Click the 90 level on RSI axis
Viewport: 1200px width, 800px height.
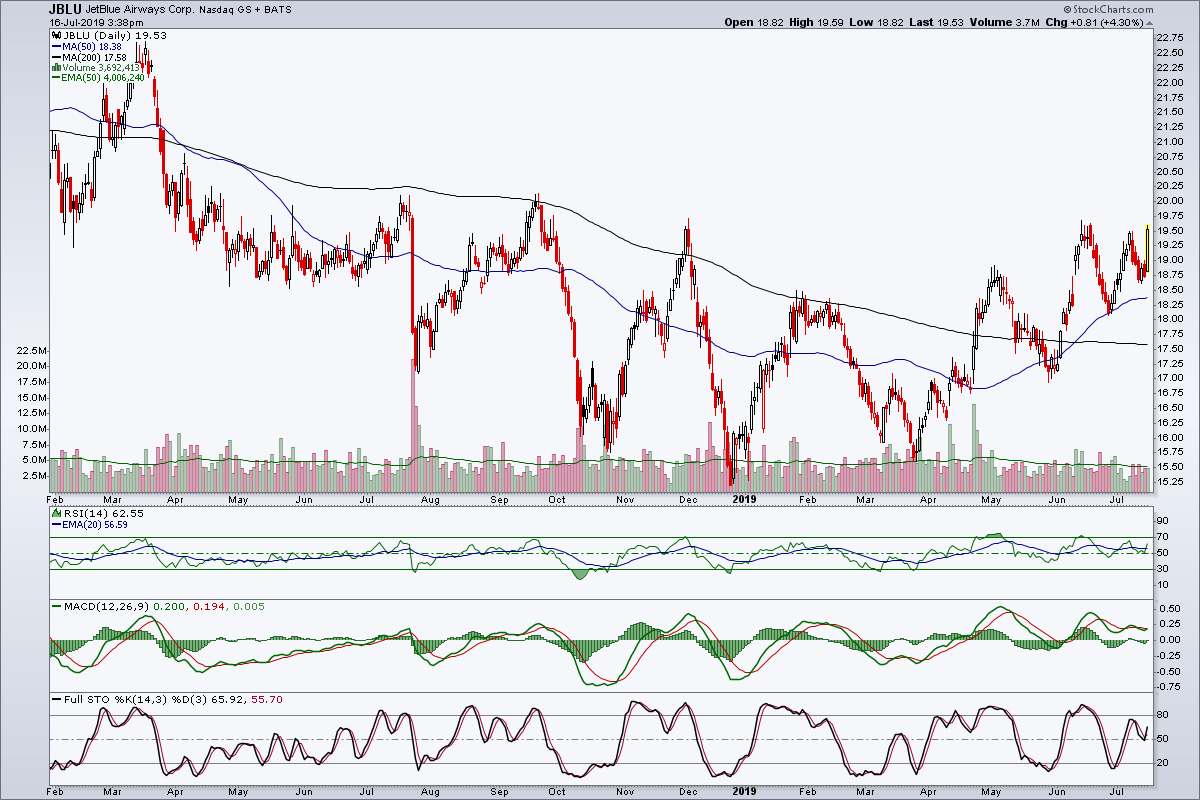point(1161,521)
